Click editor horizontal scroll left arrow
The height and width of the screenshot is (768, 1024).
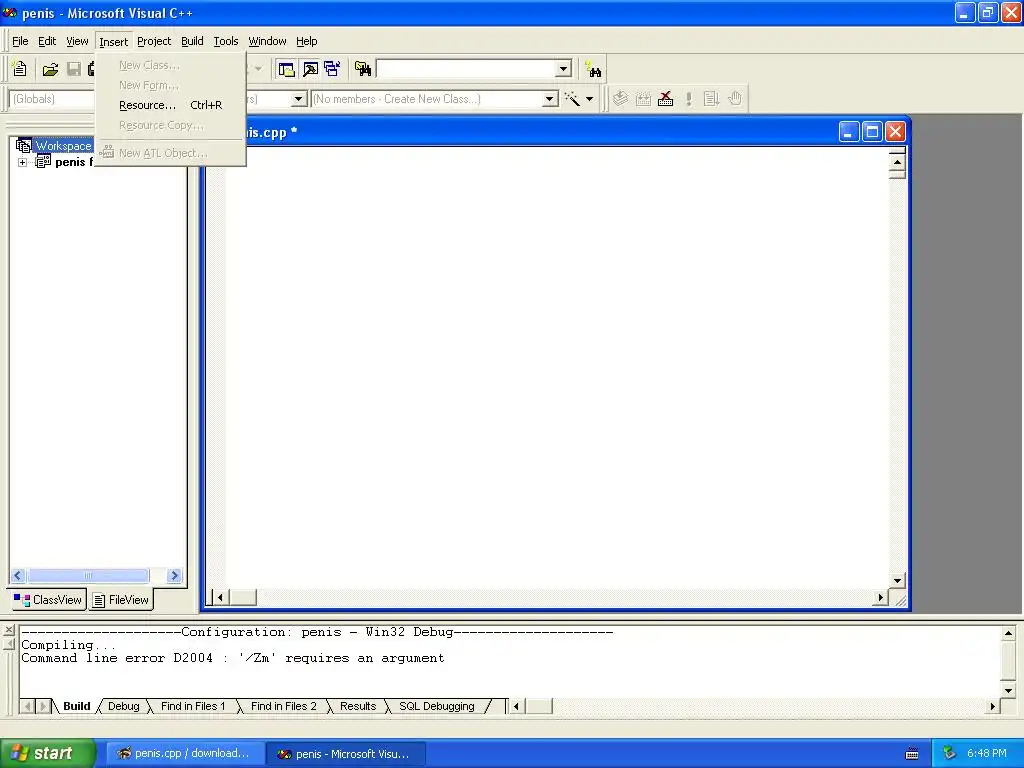tap(221, 597)
